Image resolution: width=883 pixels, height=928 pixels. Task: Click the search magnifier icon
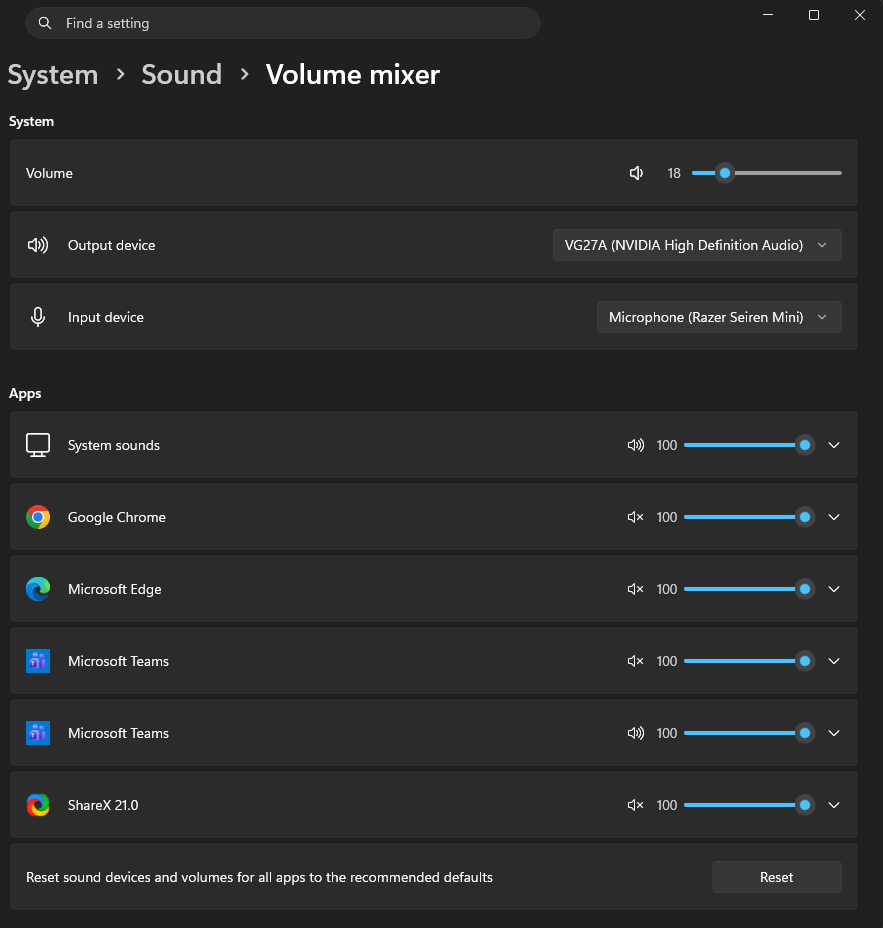[44, 23]
